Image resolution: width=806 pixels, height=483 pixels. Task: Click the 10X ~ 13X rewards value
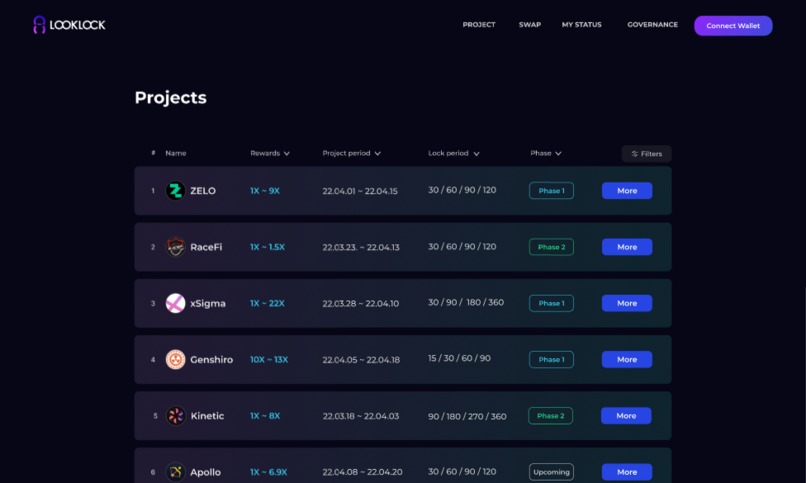coord(269,360)
